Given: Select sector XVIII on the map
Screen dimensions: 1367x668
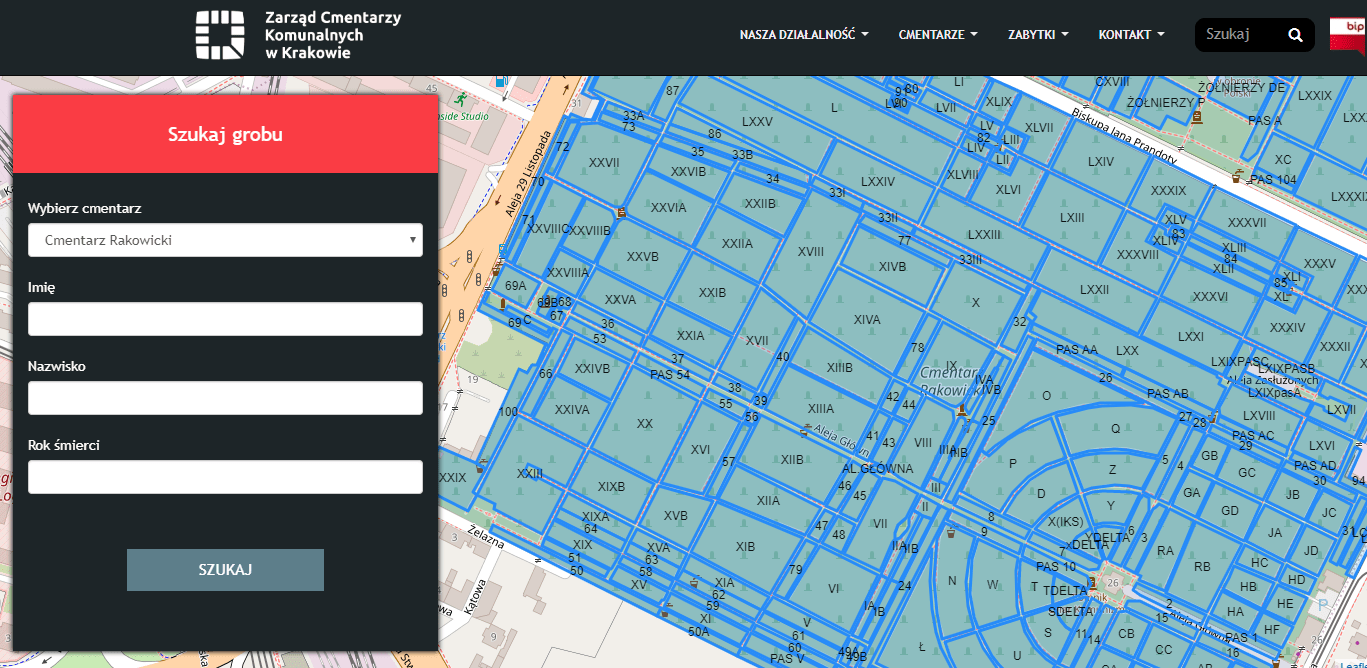Looking at the screenshot, I should [811, 252].
